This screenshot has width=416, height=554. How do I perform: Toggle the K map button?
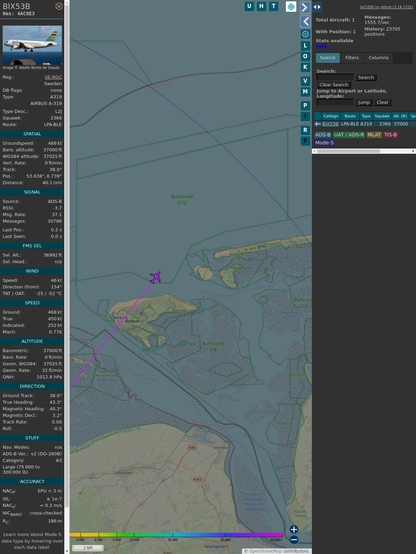(x=305, y=67)
